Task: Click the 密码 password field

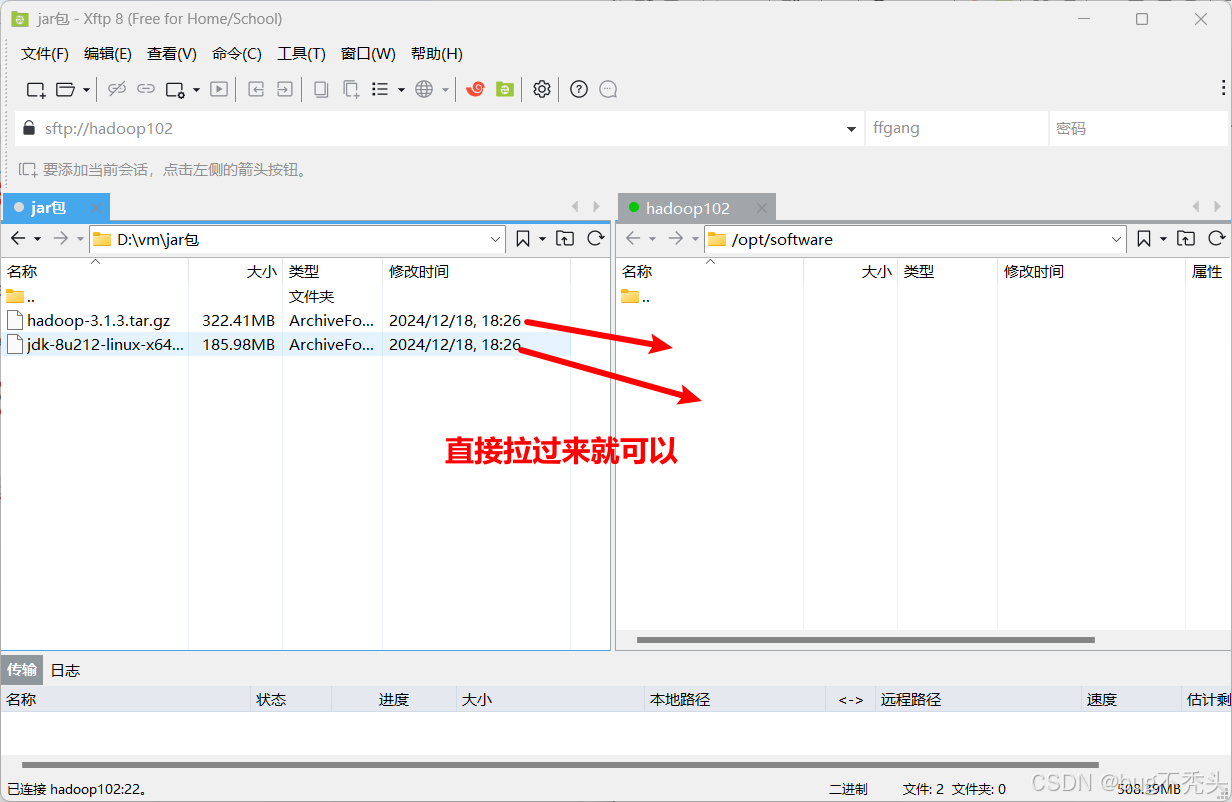Action: click(1139, 129)
